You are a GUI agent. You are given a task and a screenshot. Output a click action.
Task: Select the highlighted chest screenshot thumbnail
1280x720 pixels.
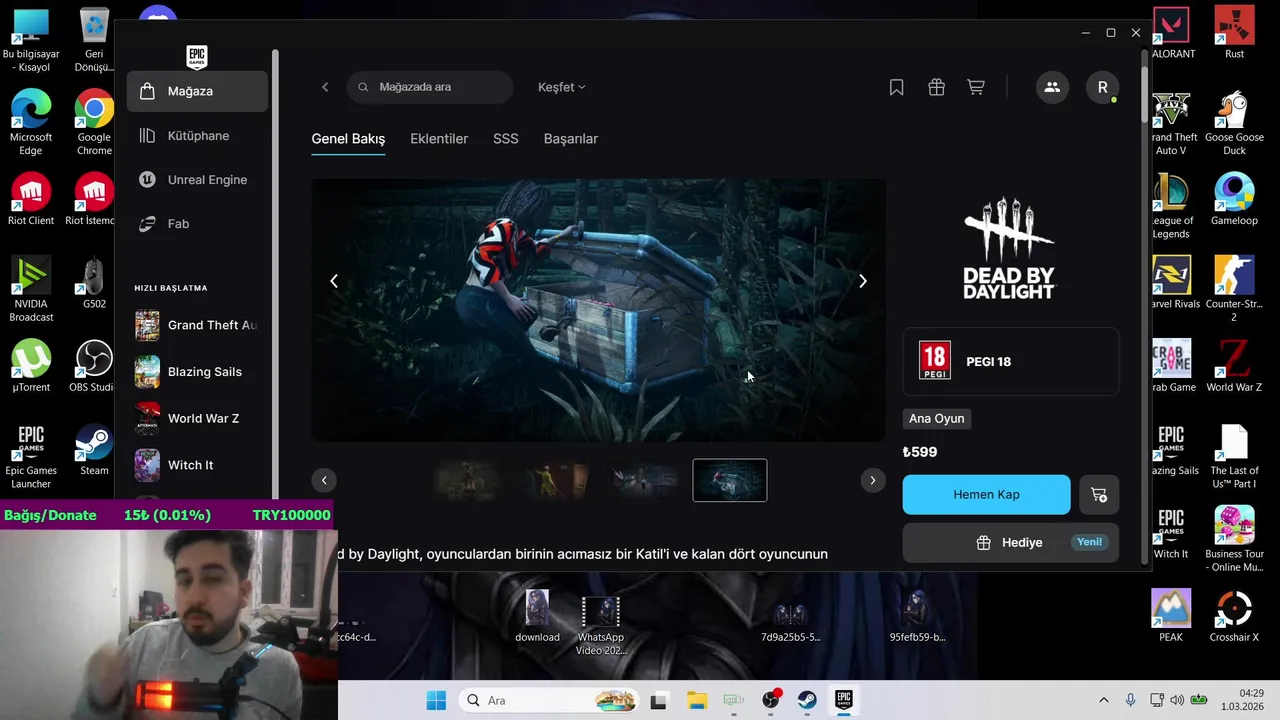pyautogui.click(x=730, y=480)
